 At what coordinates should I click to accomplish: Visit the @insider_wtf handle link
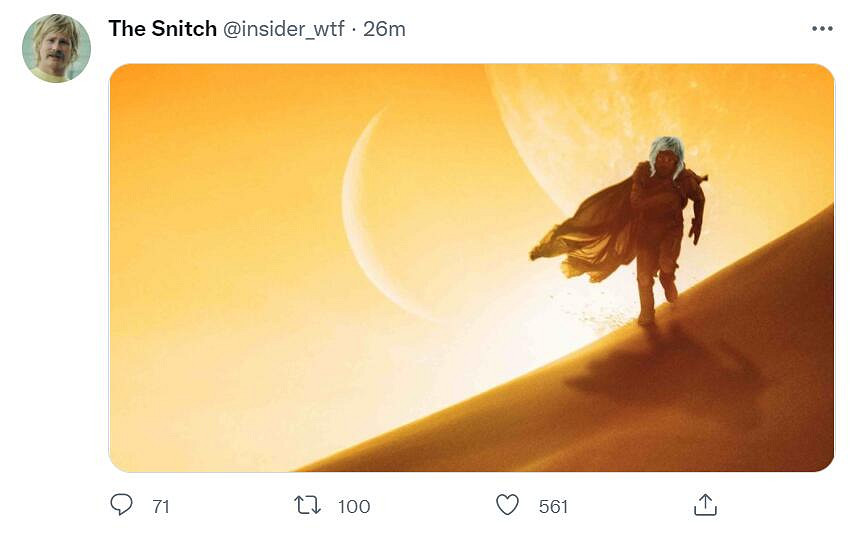click(284, 29)
